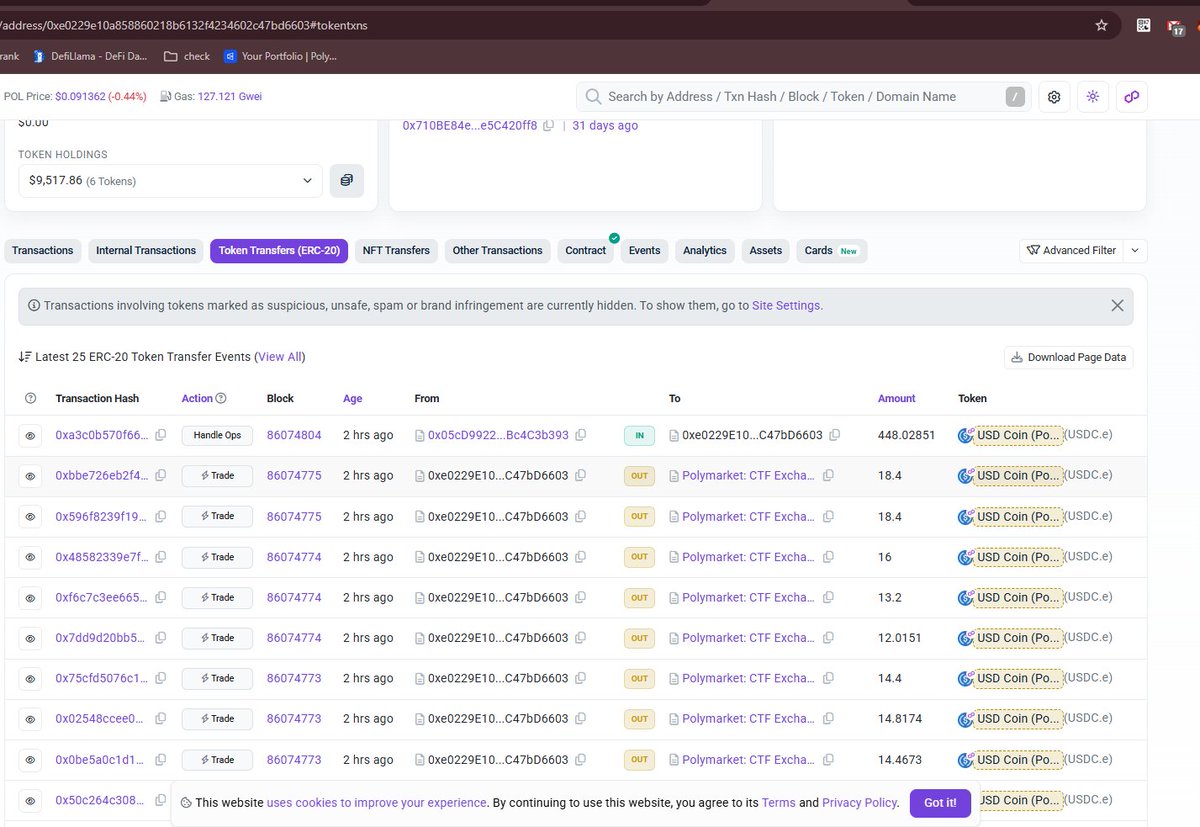
Task: Open the Events tab
Action: point(645,251)
